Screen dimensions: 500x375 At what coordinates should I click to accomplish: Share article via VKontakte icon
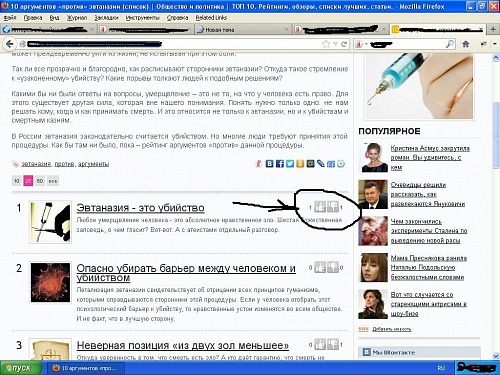(x=269, y=164)
